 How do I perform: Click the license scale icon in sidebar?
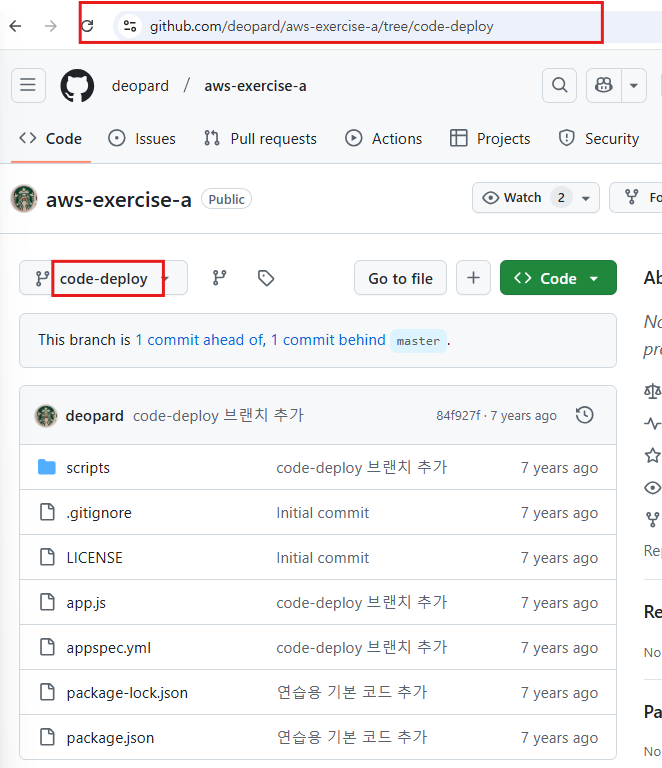click(653, 391)
